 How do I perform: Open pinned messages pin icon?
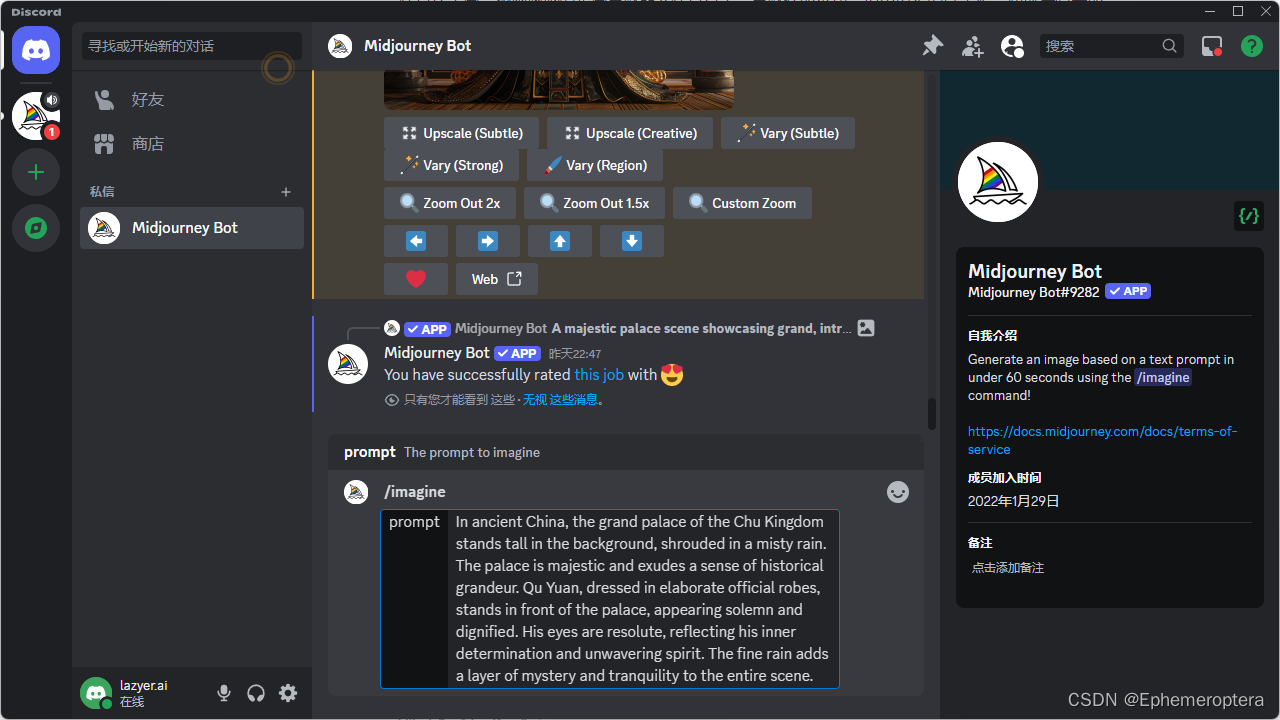932,46
